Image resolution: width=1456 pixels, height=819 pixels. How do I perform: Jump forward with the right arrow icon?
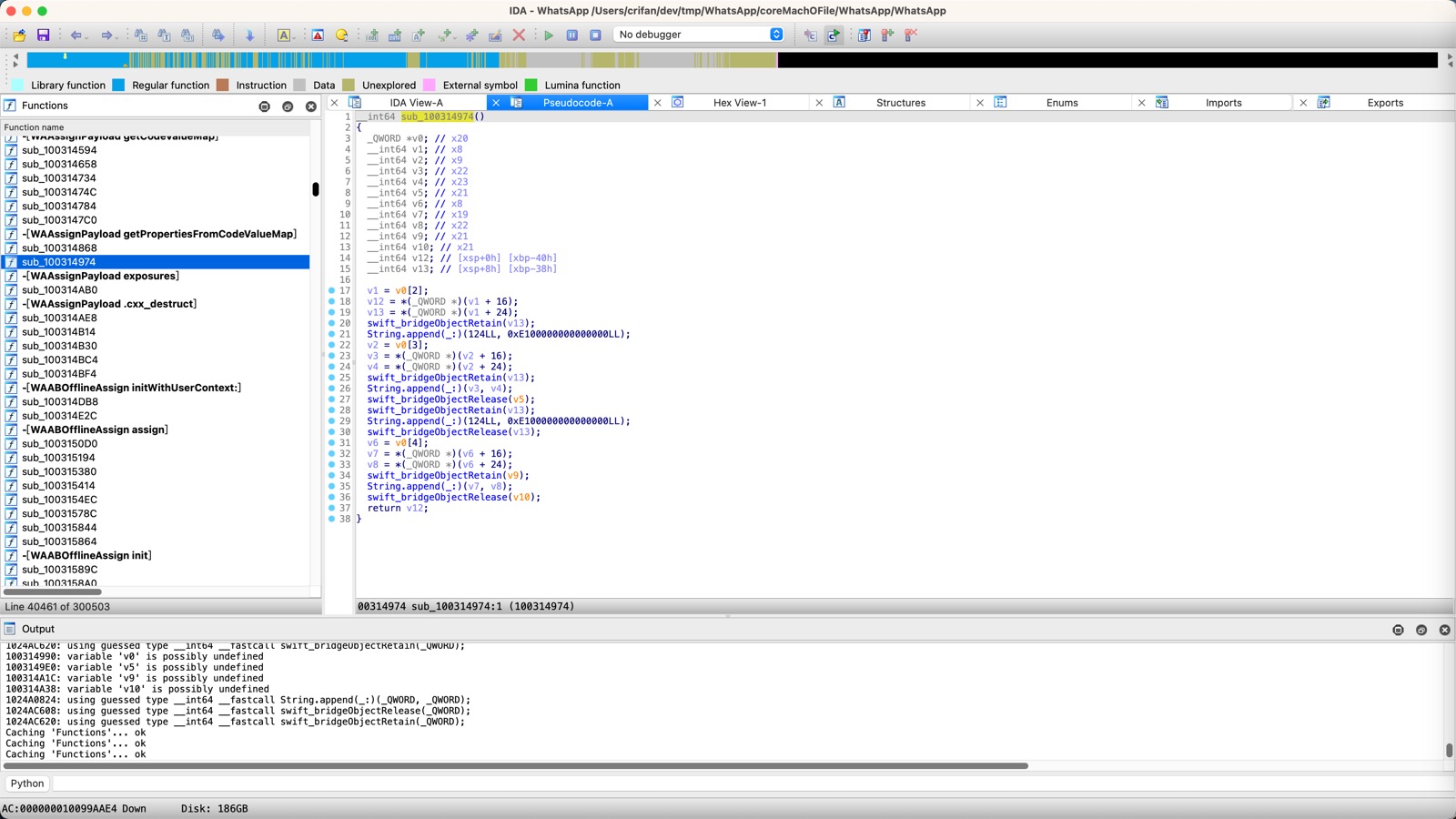106,35
